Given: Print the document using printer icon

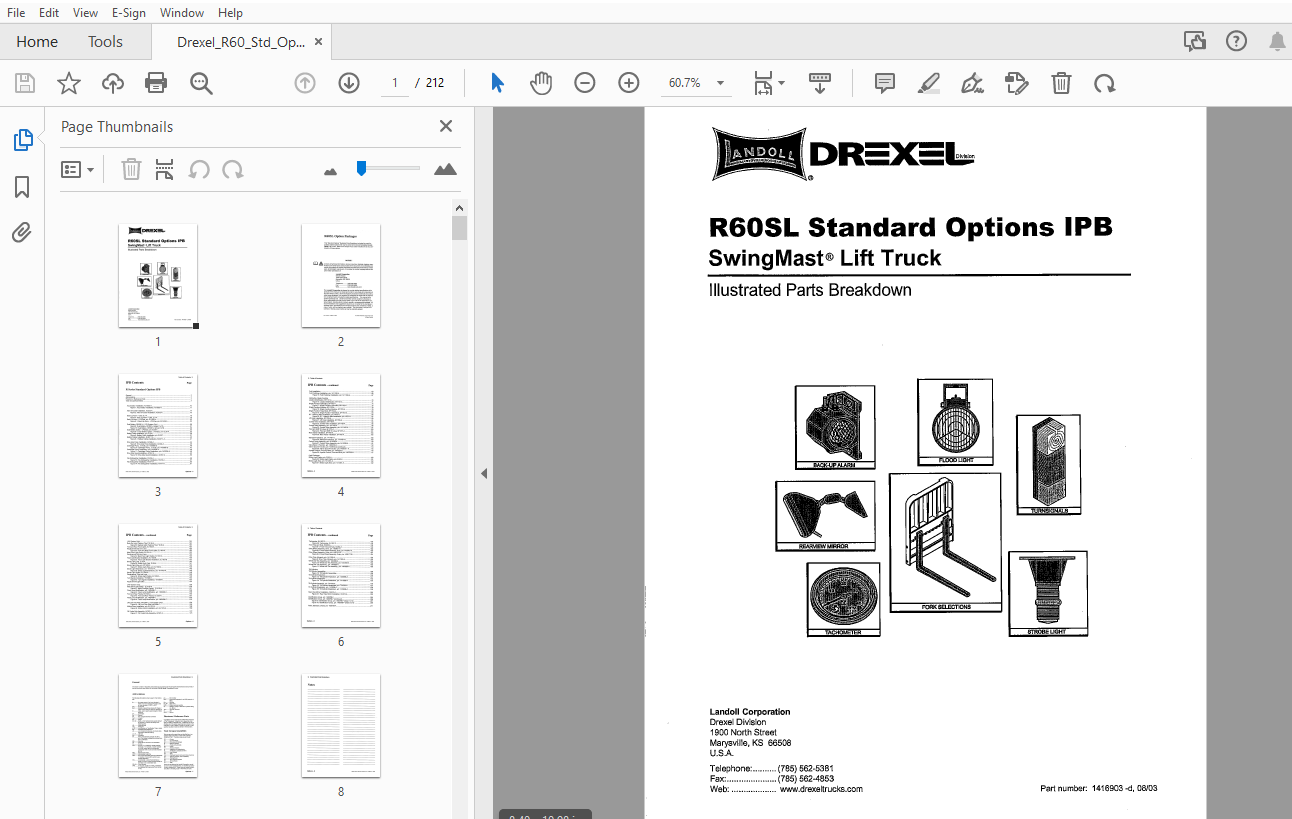Looking at the screenshot, I should pyautogui.click(x=156, y=83).
